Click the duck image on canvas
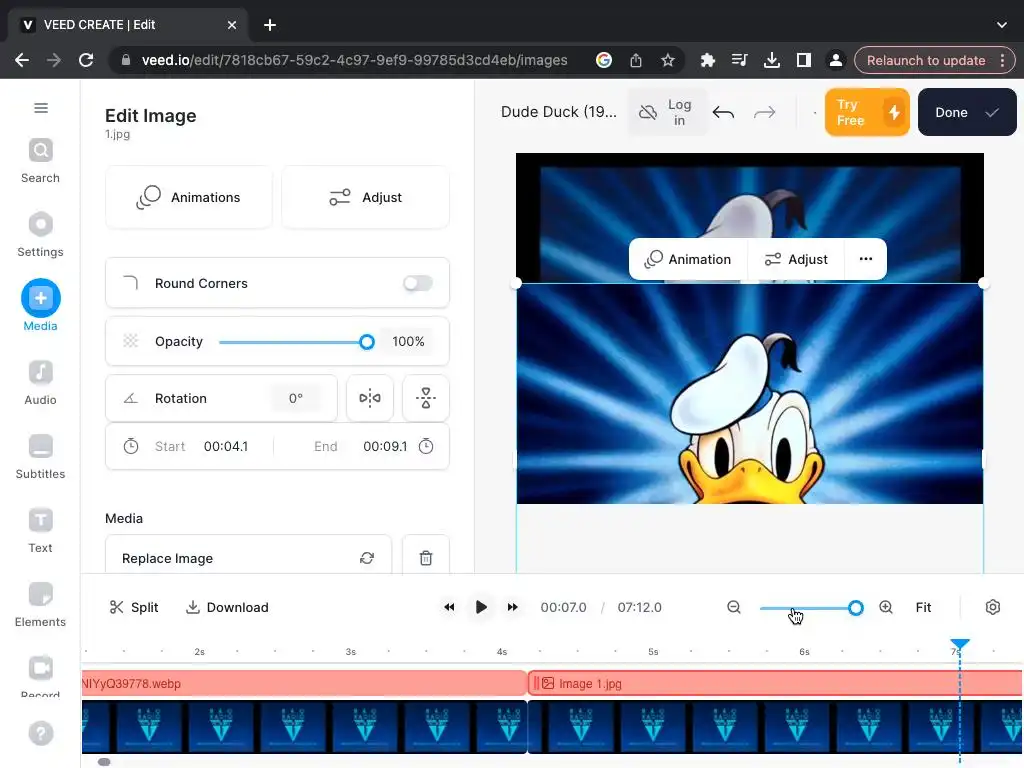Viewport: 1024px width, 768px height. coord(749,394)
